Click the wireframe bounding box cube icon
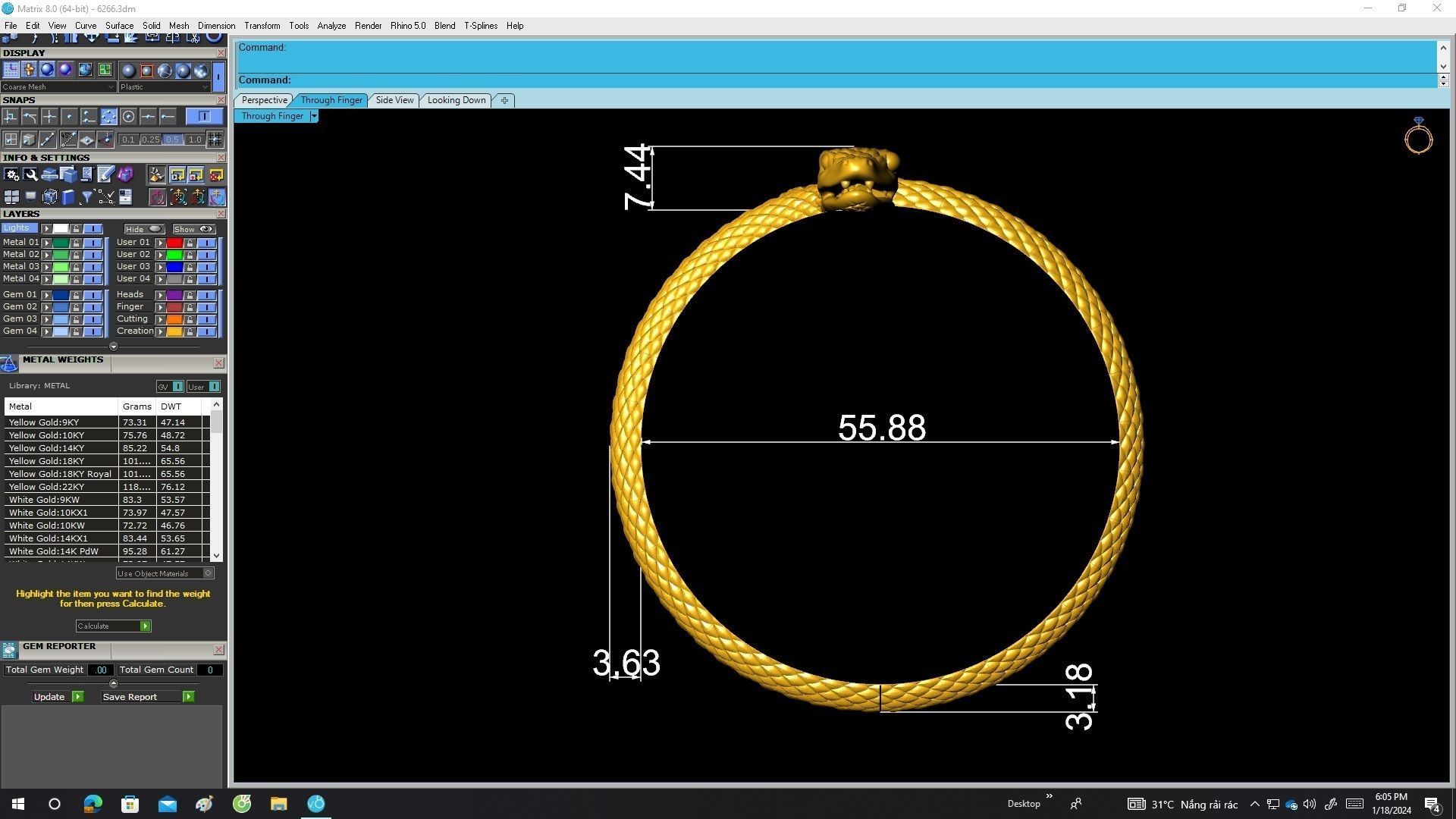 [49, 198]
